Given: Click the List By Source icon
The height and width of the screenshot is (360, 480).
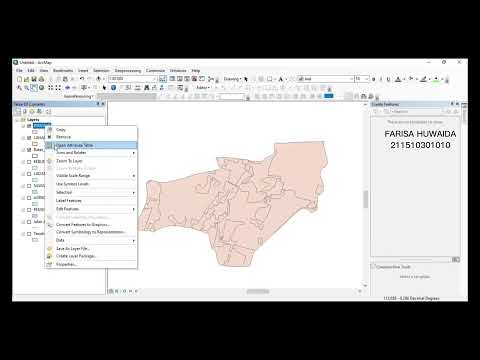Looking at the screenshot, I should [x=25, y=111].
